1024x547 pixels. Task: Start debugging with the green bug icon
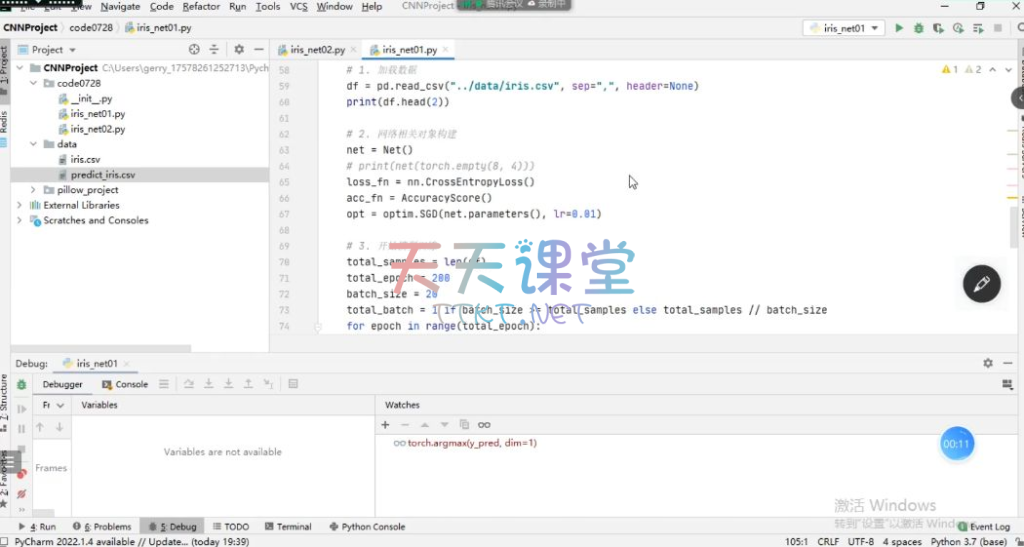(x=918, y=28)
